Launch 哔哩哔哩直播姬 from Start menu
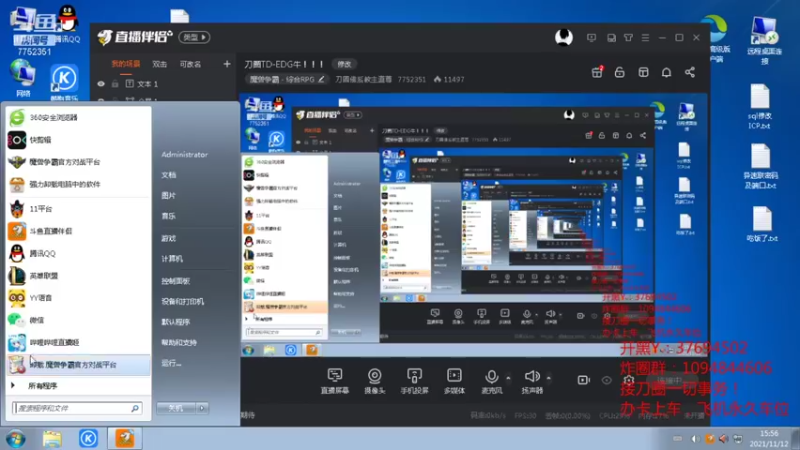This screenshot has height=450, width=800. [78, 342]
